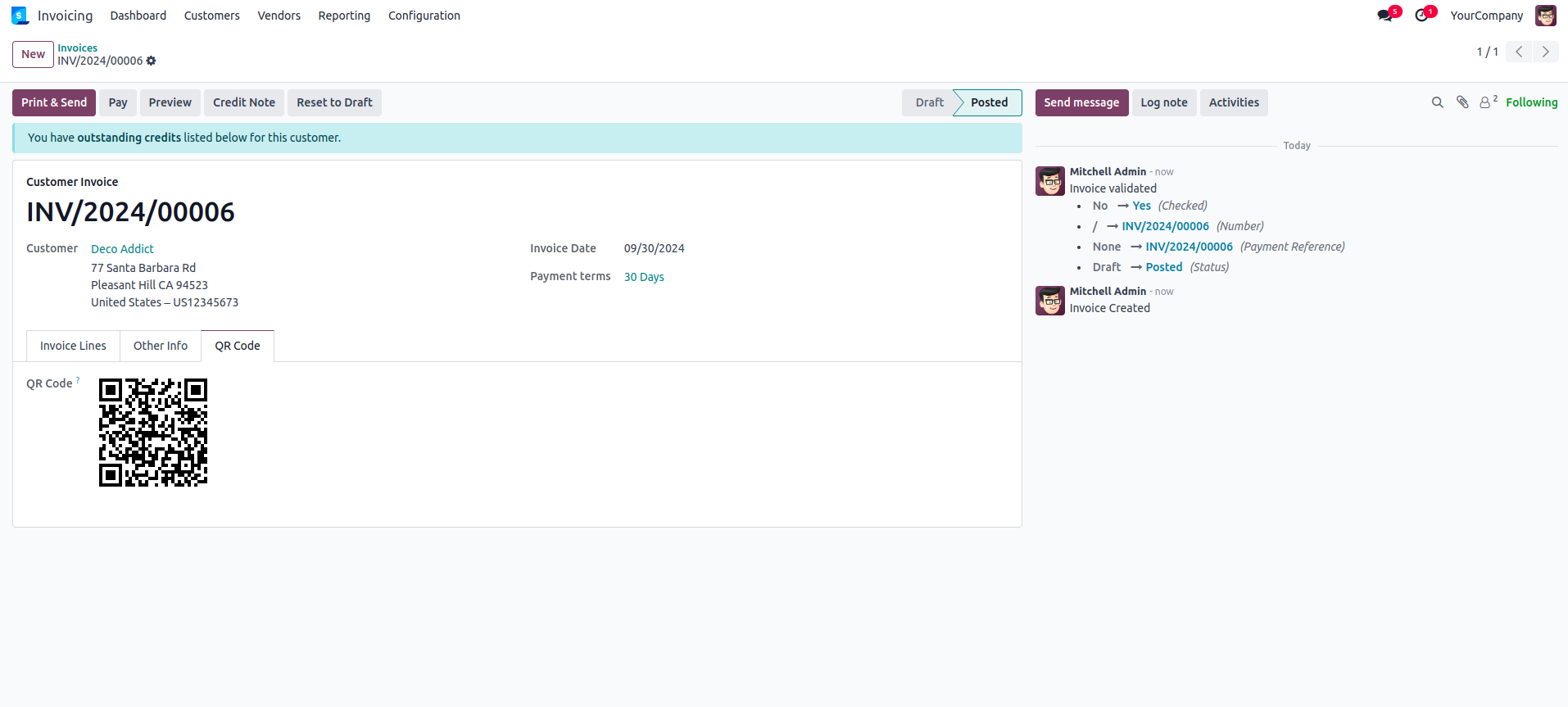Viewport: 1568px width, 707px height.
Task: Click the address line 77 Santa Barbara Rd
Action: (143, 268)
